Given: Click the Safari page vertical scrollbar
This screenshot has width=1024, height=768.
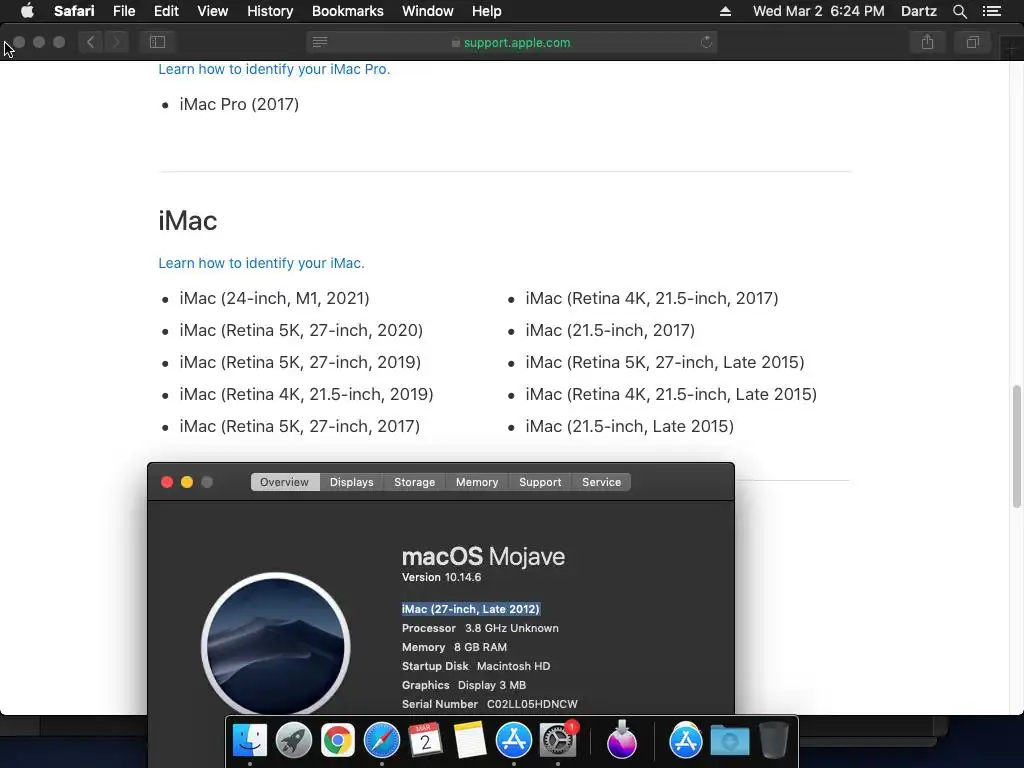Looking at the screenshot, I should 1016,446.
